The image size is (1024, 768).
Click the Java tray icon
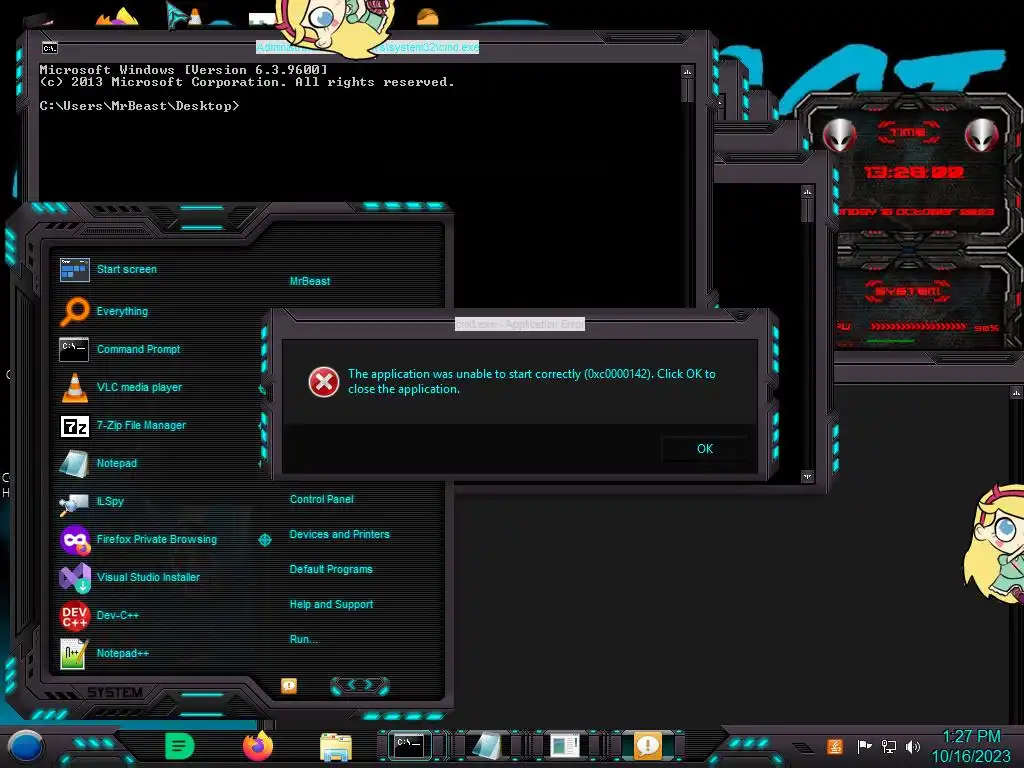point(834,746)
